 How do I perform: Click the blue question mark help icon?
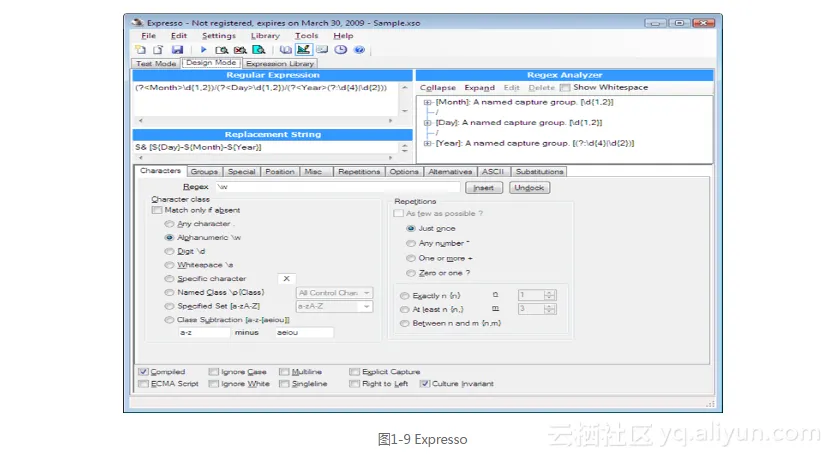[x=359, y=50]
